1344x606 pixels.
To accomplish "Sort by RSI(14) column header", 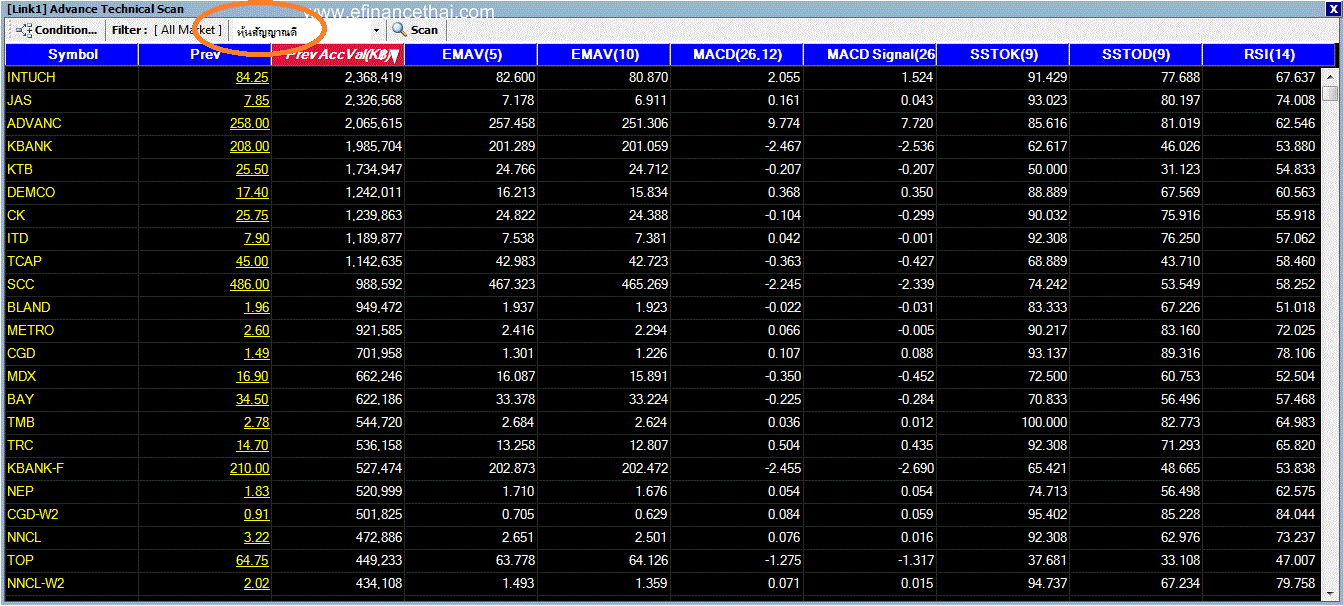I will point(1269,54).
